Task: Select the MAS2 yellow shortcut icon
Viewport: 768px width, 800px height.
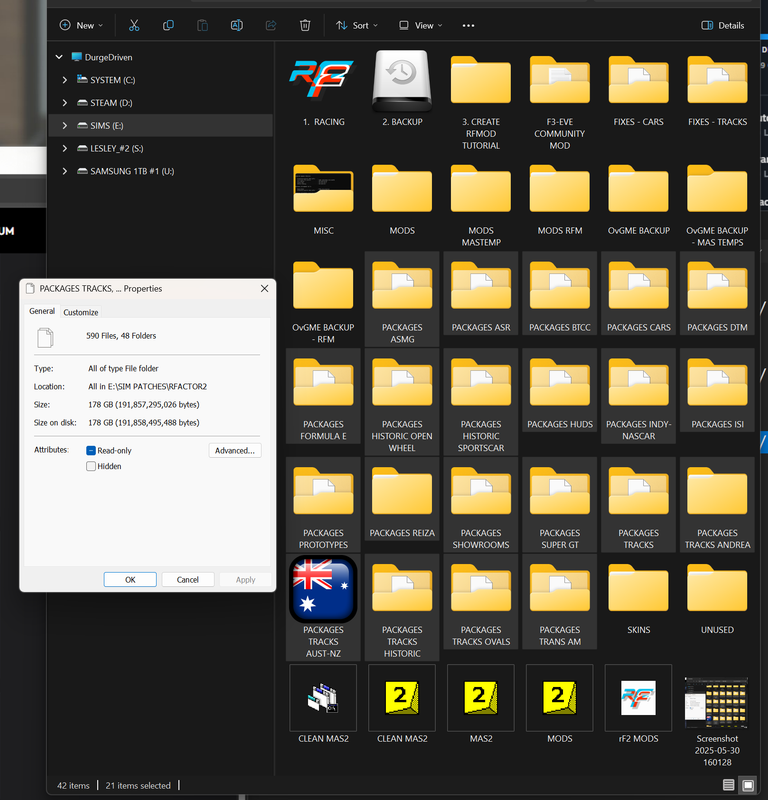Action: point(481,697)
